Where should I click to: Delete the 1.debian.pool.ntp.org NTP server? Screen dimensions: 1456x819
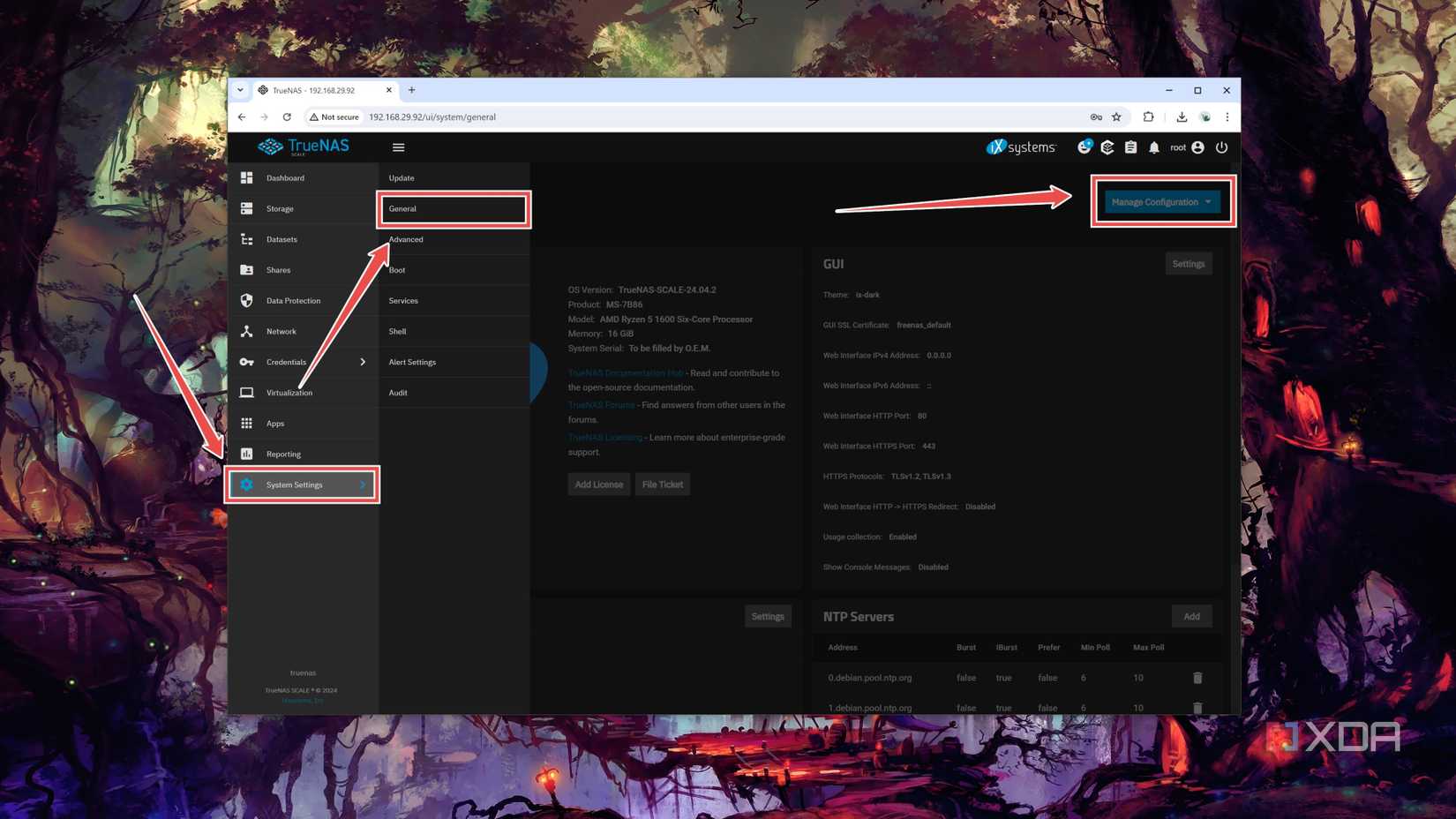click(x=1197, y=708)
